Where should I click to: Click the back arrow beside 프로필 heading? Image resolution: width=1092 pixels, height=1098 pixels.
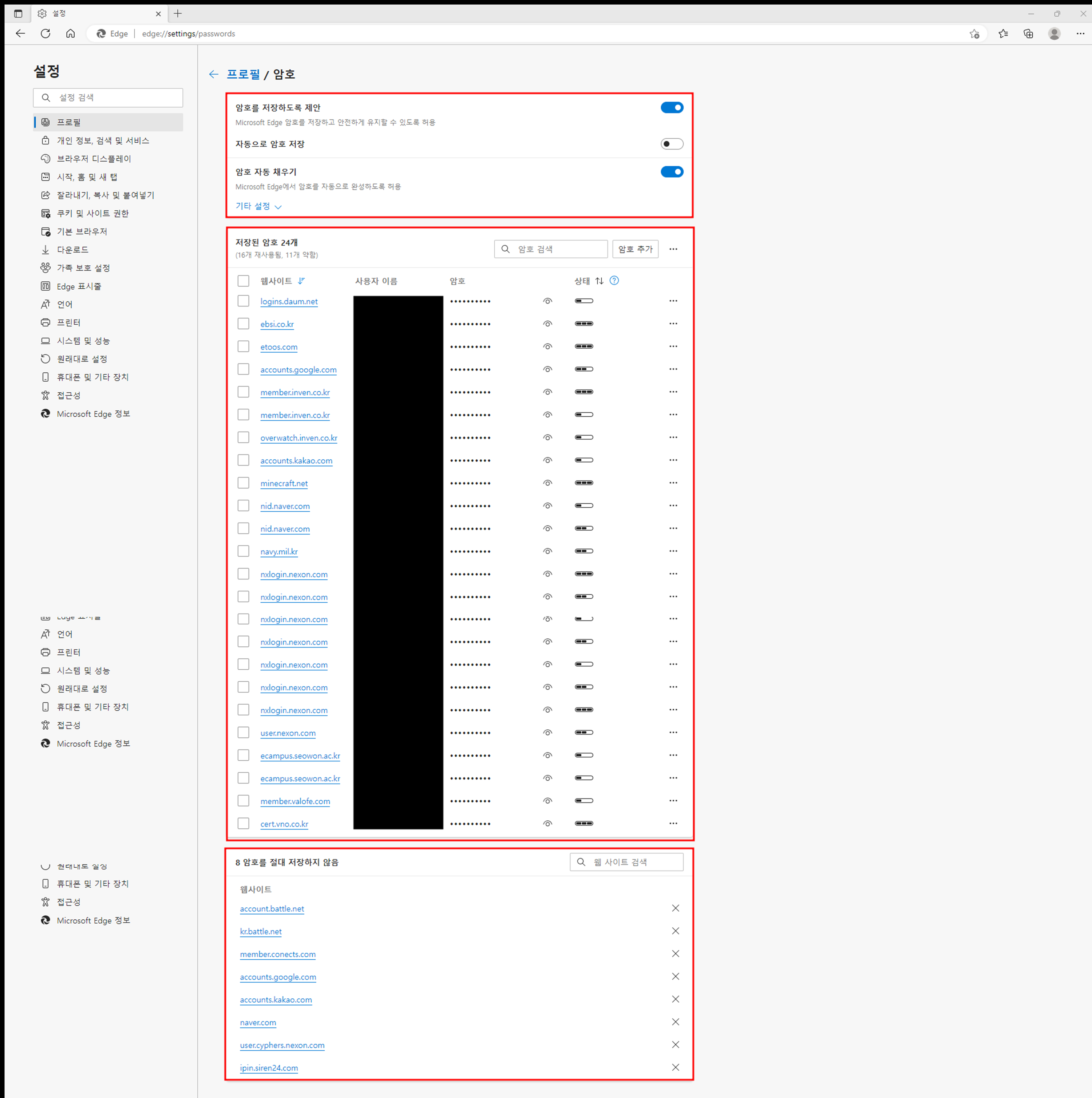point(214,75)
